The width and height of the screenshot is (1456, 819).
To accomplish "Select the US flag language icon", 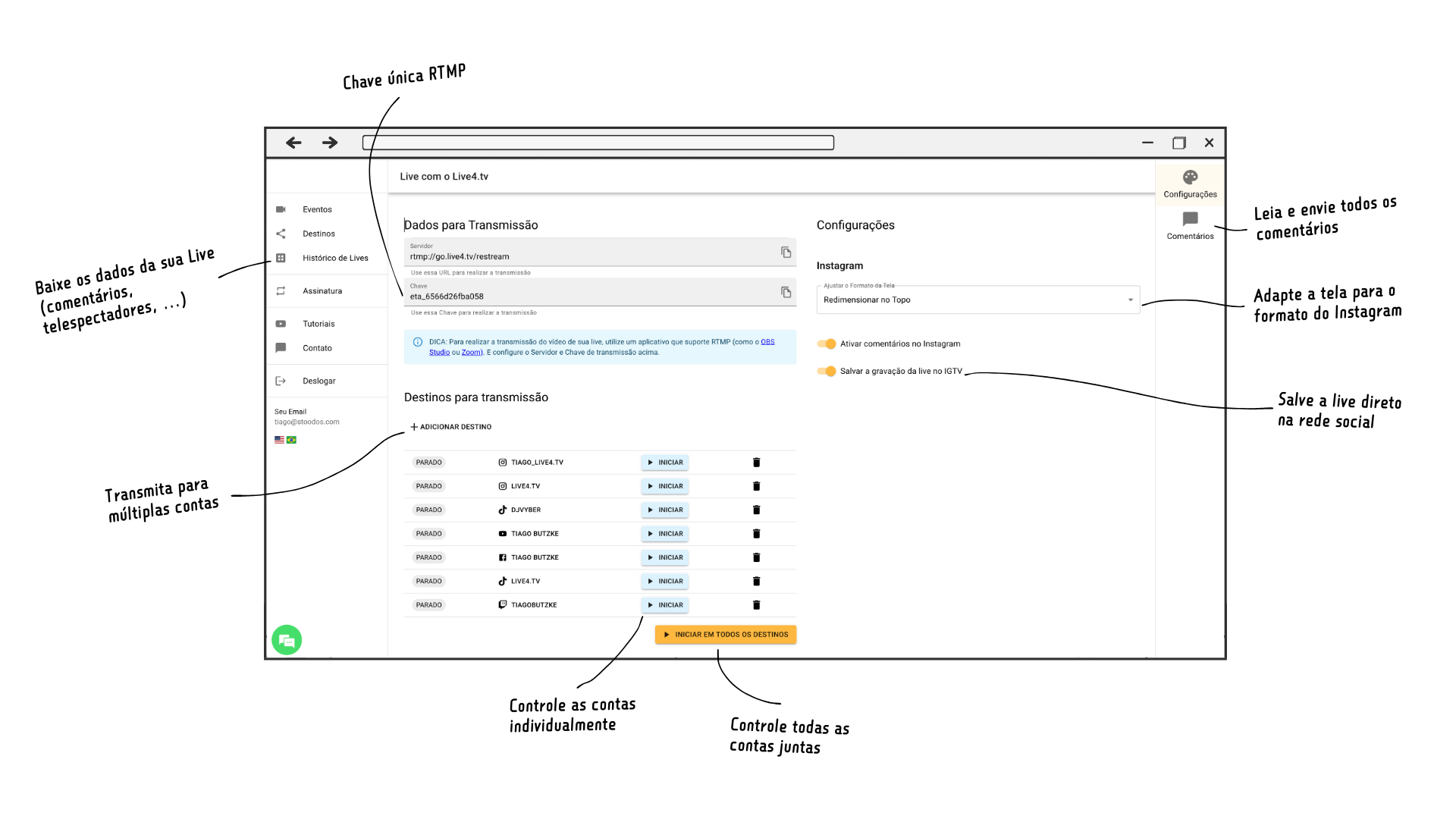I will coord(279,440).
